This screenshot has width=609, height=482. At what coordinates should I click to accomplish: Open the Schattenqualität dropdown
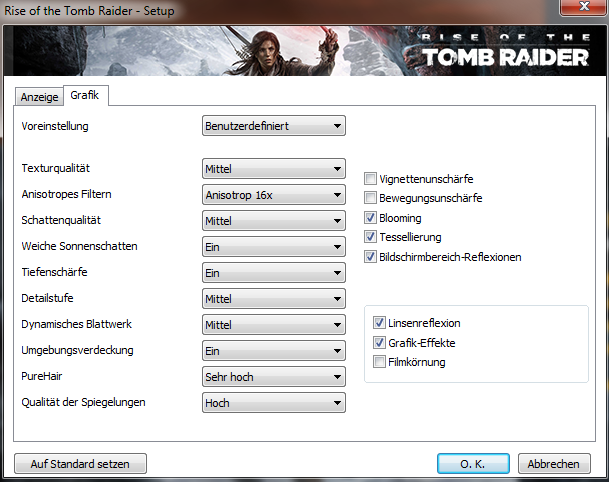pyautogui.click(x=274, y=221)
